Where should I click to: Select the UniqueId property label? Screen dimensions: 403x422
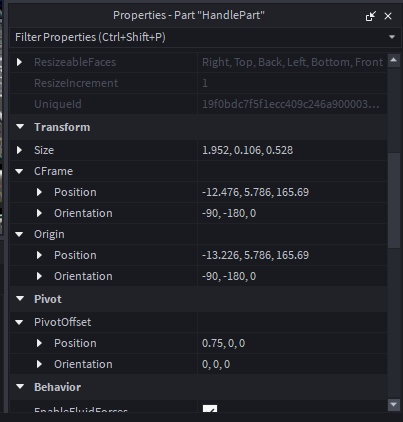pyautogui.click(x=58, y=104)
